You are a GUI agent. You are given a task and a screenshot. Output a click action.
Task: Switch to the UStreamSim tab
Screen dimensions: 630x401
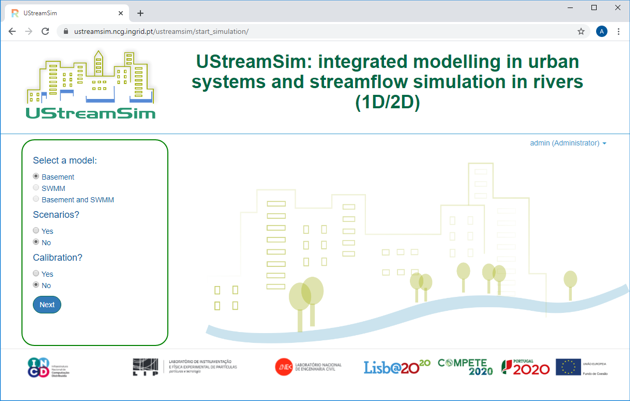(67, 13)
